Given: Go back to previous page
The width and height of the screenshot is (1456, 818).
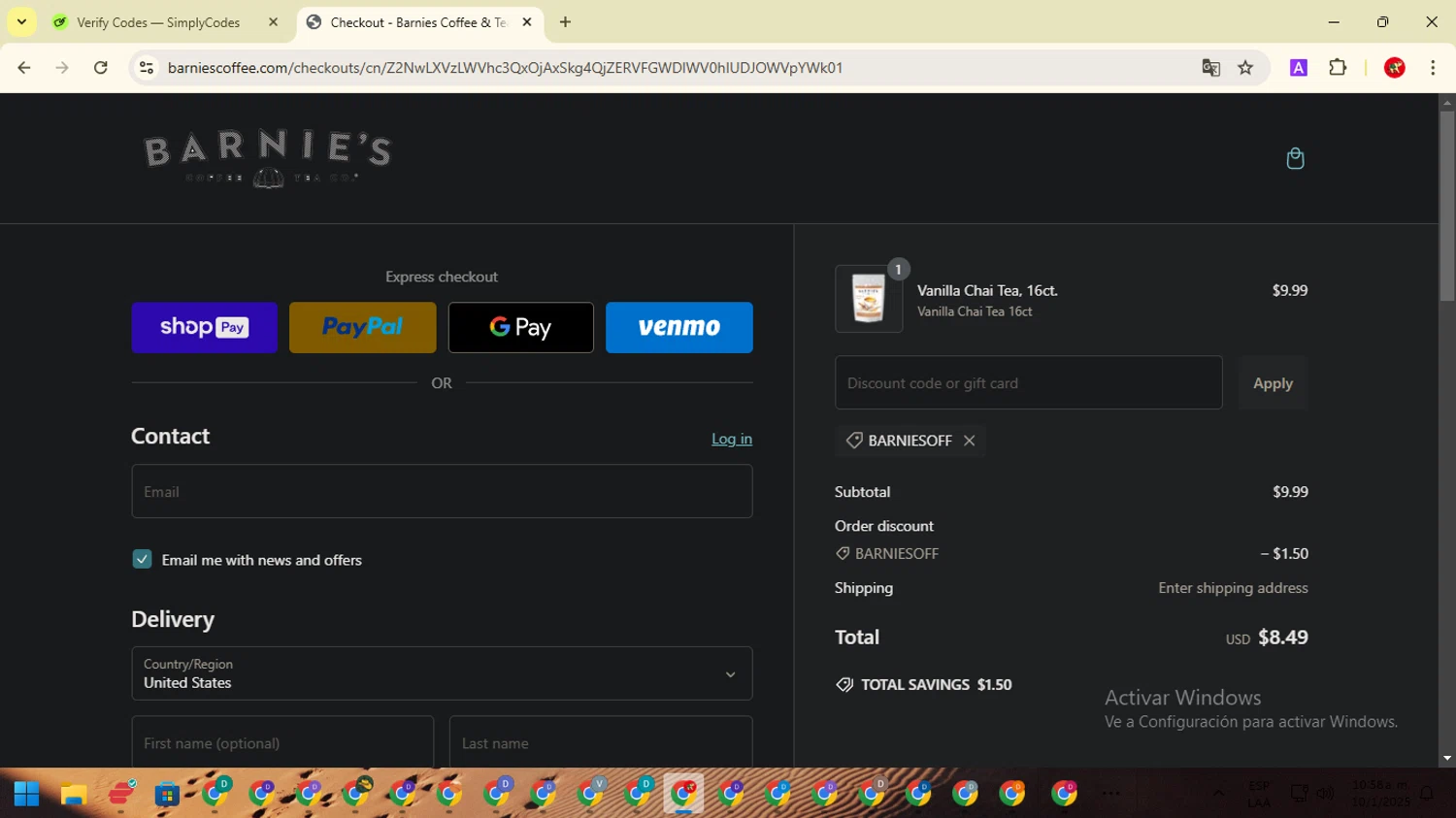Looking at the screenshot, I should [24, 68].
